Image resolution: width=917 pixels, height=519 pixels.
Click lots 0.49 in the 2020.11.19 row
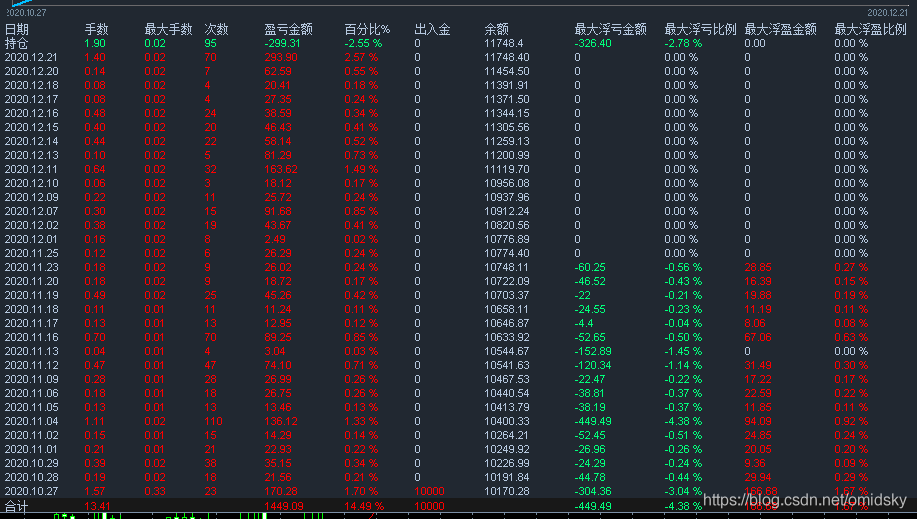(95, 295)
